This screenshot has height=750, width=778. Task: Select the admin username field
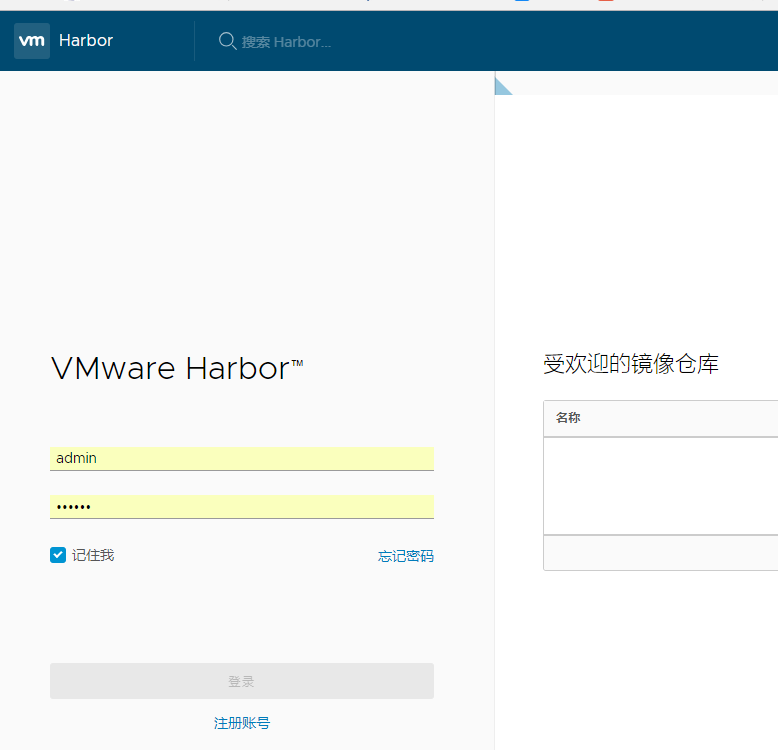click(242, 458)
